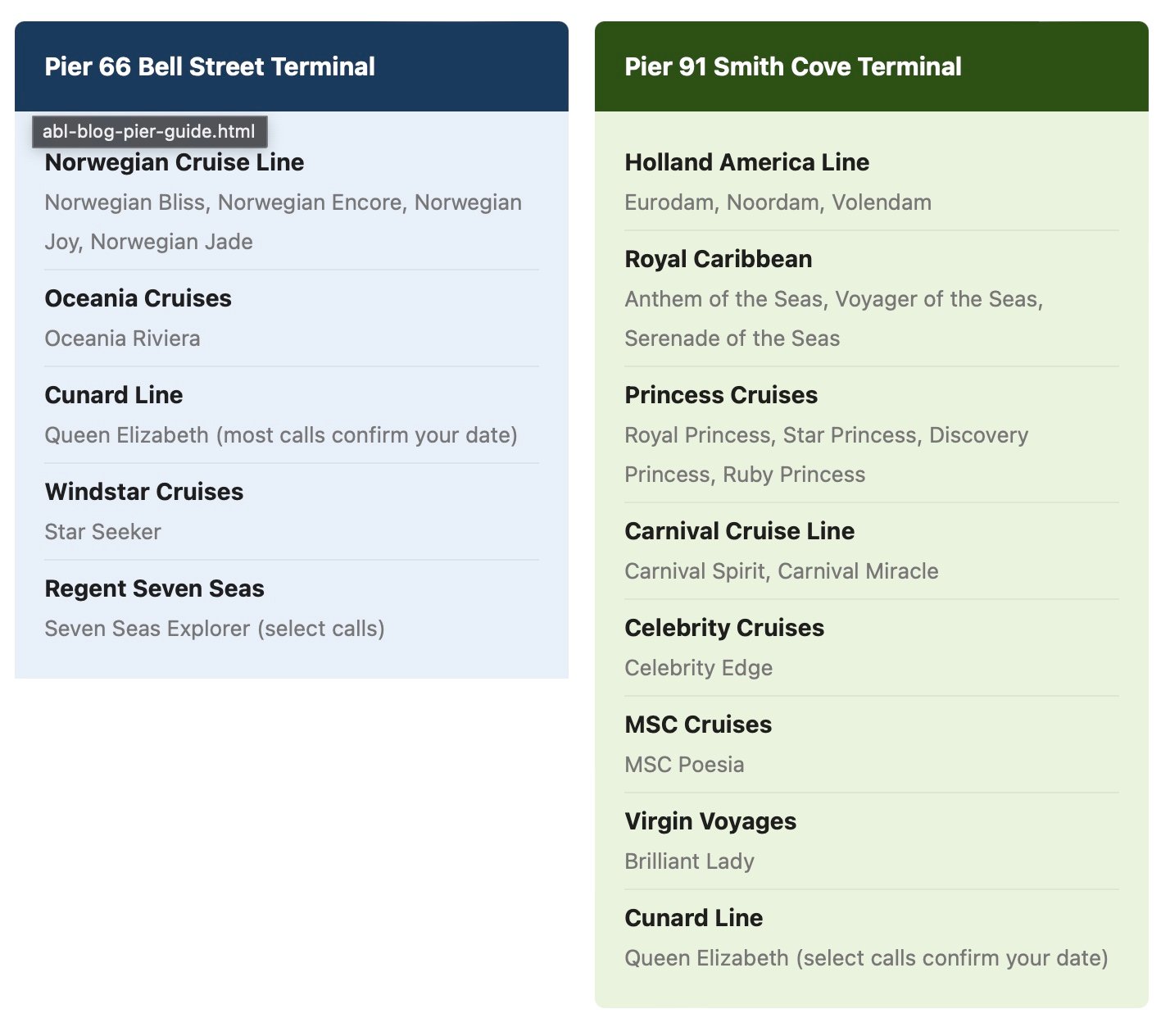This screenshot has width=1170, height=1036.
Task: Click the Princess Cruises heading
Action: coord(721,395)
